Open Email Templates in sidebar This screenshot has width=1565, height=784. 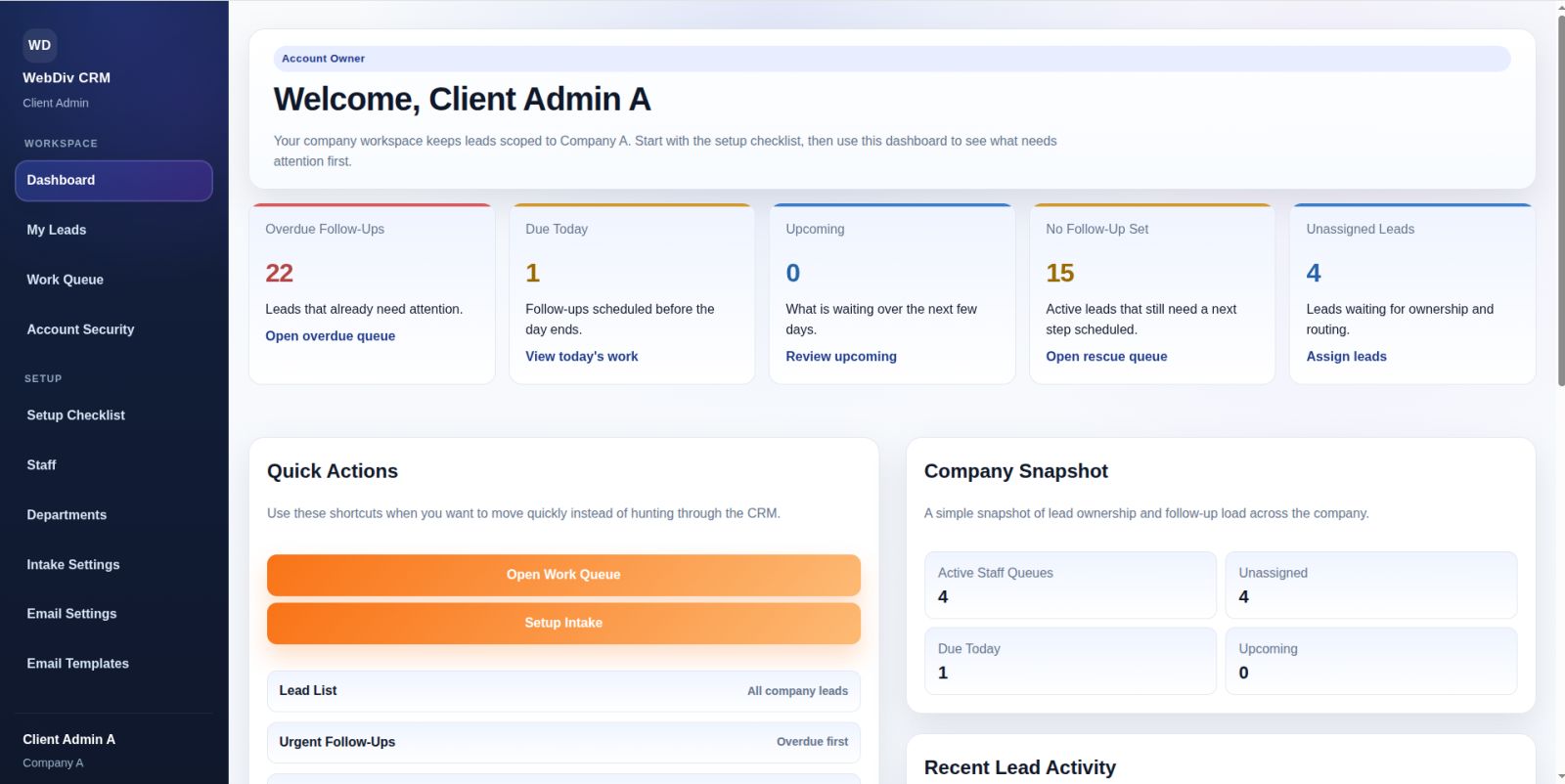coord(78,664)
